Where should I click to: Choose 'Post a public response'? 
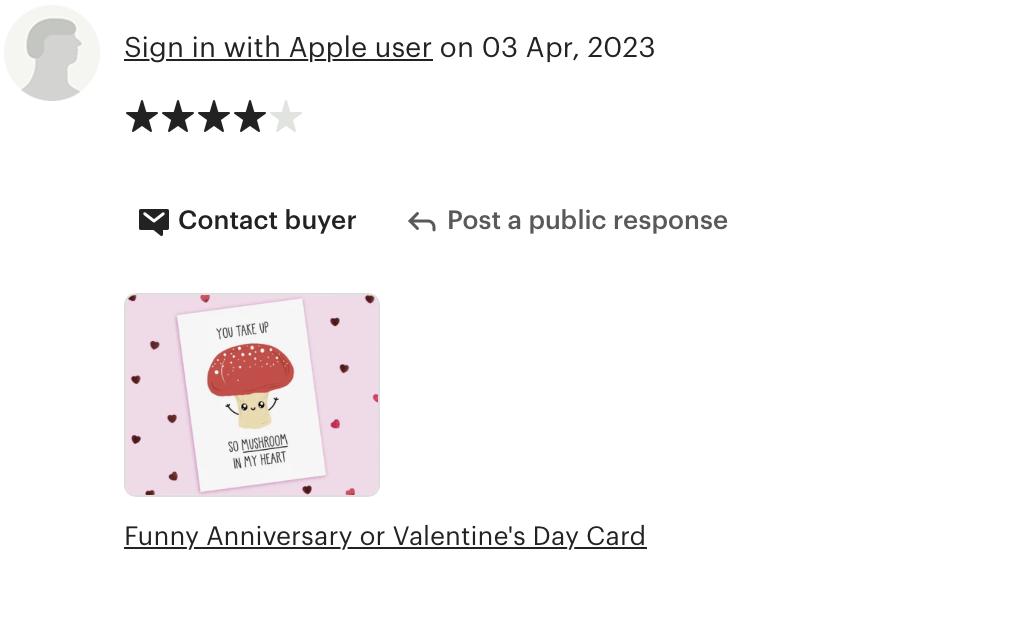587,220
